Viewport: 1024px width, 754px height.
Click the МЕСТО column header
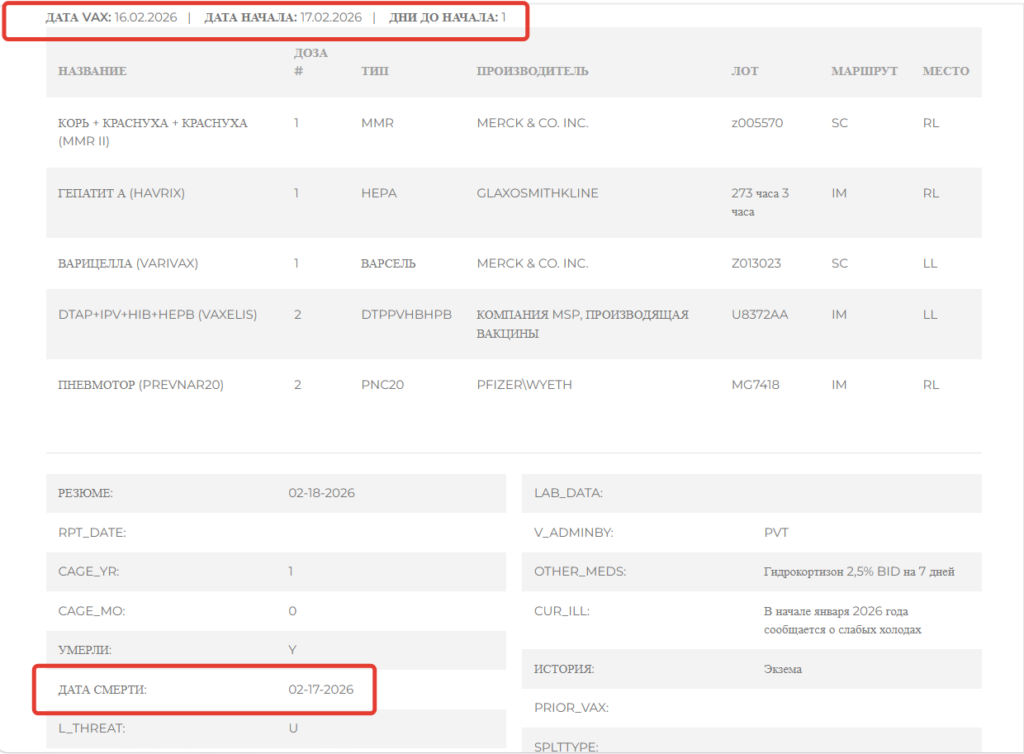(946, 71)
